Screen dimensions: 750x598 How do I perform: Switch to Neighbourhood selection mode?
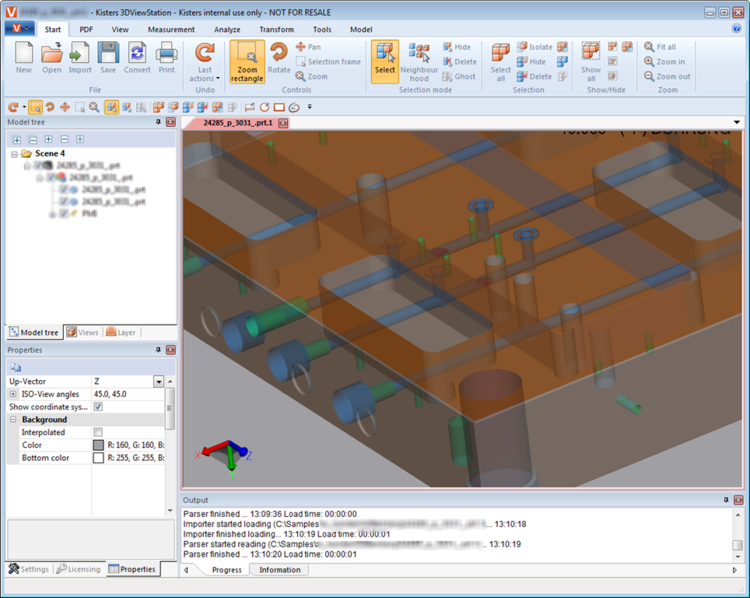tap(419, 62)
